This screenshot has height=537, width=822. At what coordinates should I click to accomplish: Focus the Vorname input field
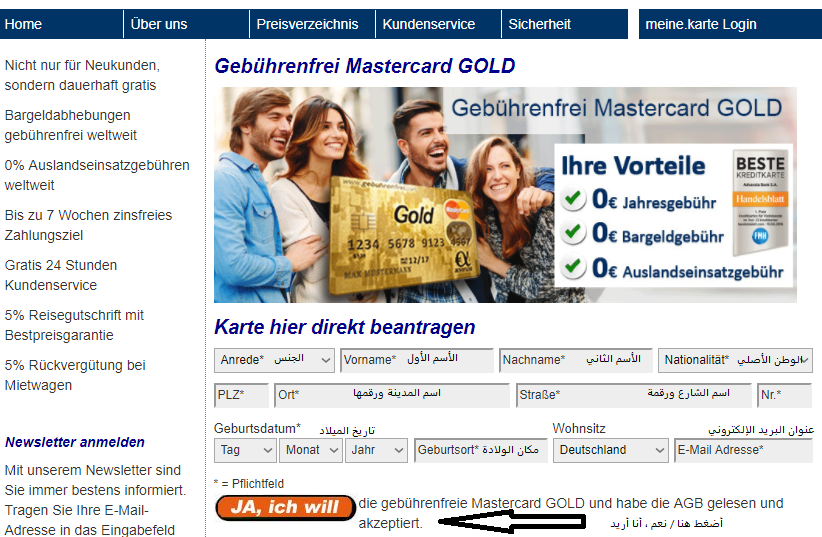[x=417, y=360]
